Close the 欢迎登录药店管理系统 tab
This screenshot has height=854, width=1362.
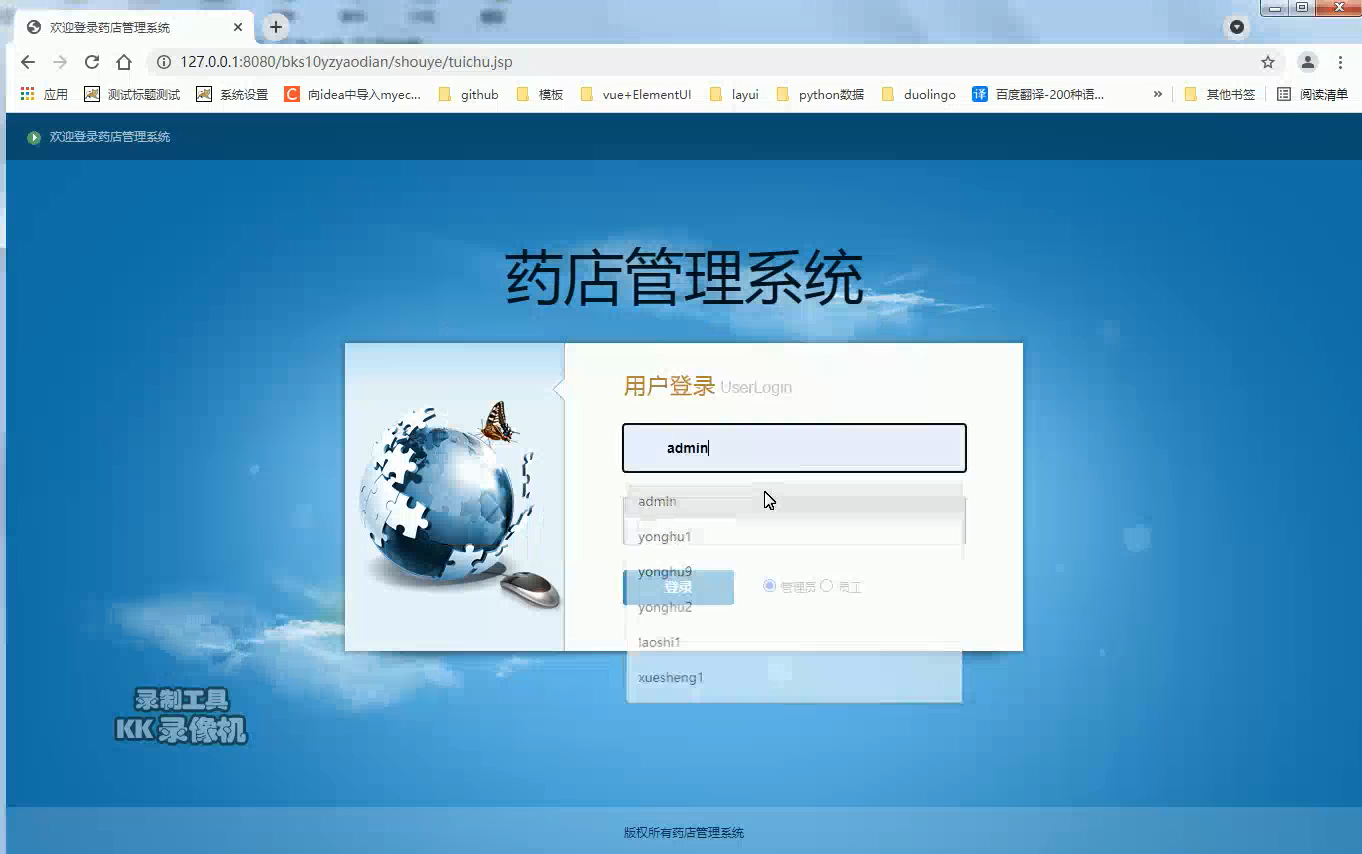pos(238,27)
